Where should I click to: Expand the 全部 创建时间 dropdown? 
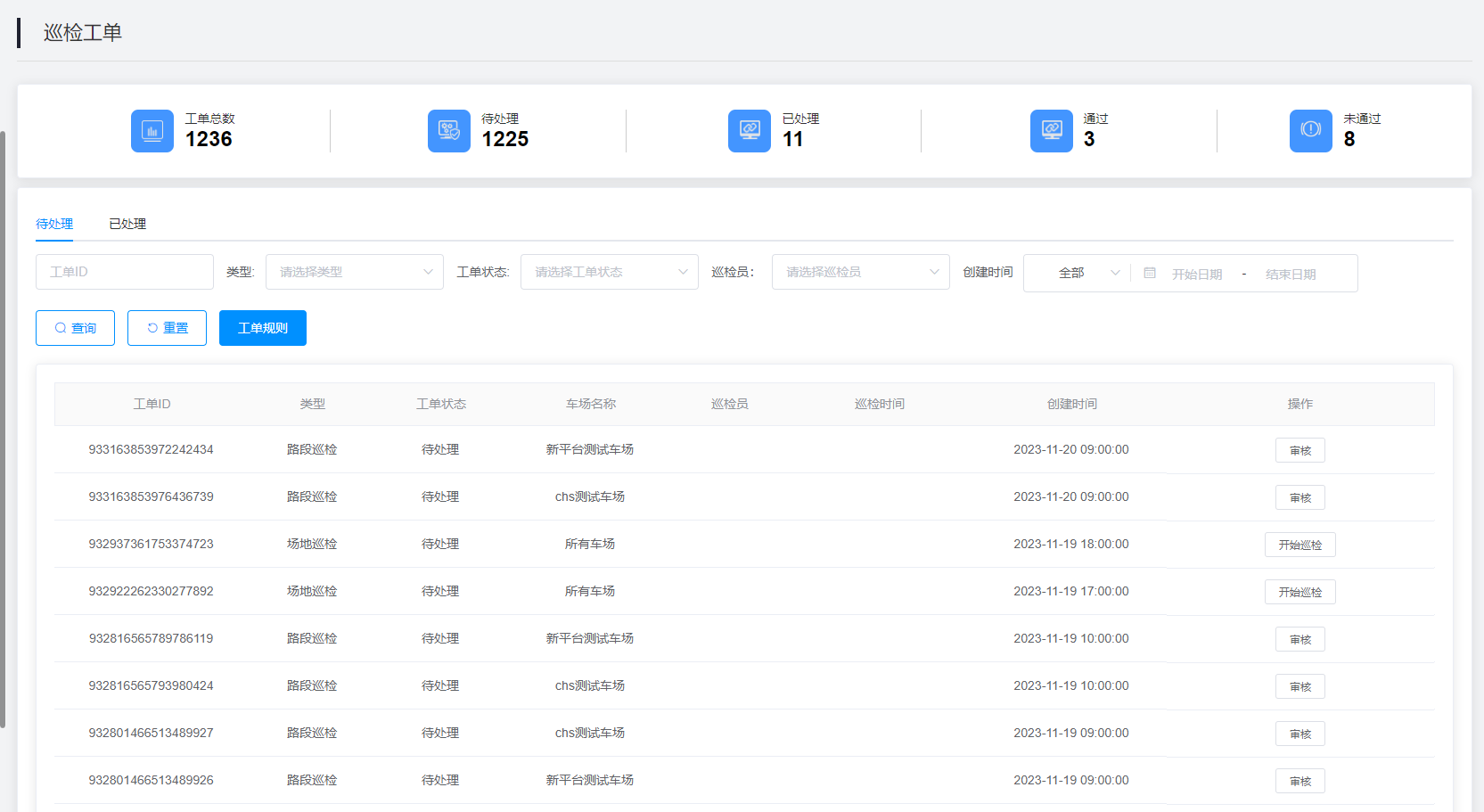click(1086, 273)
